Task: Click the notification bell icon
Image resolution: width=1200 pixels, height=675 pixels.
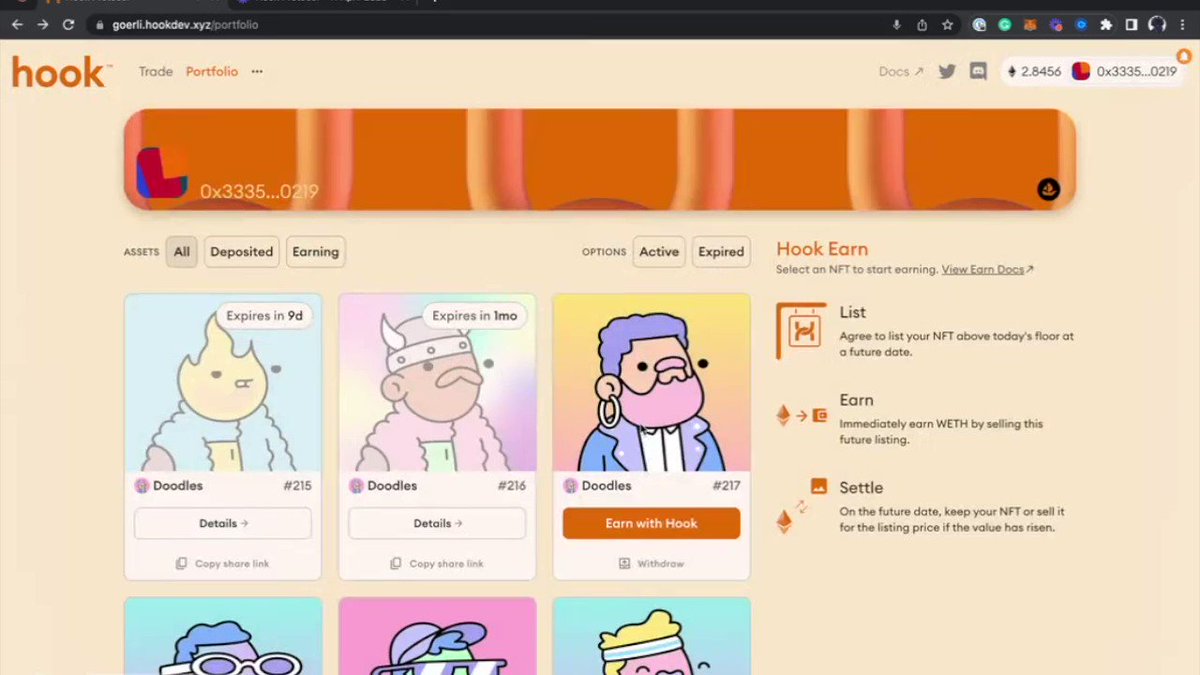Action: tap(1184, 56)
